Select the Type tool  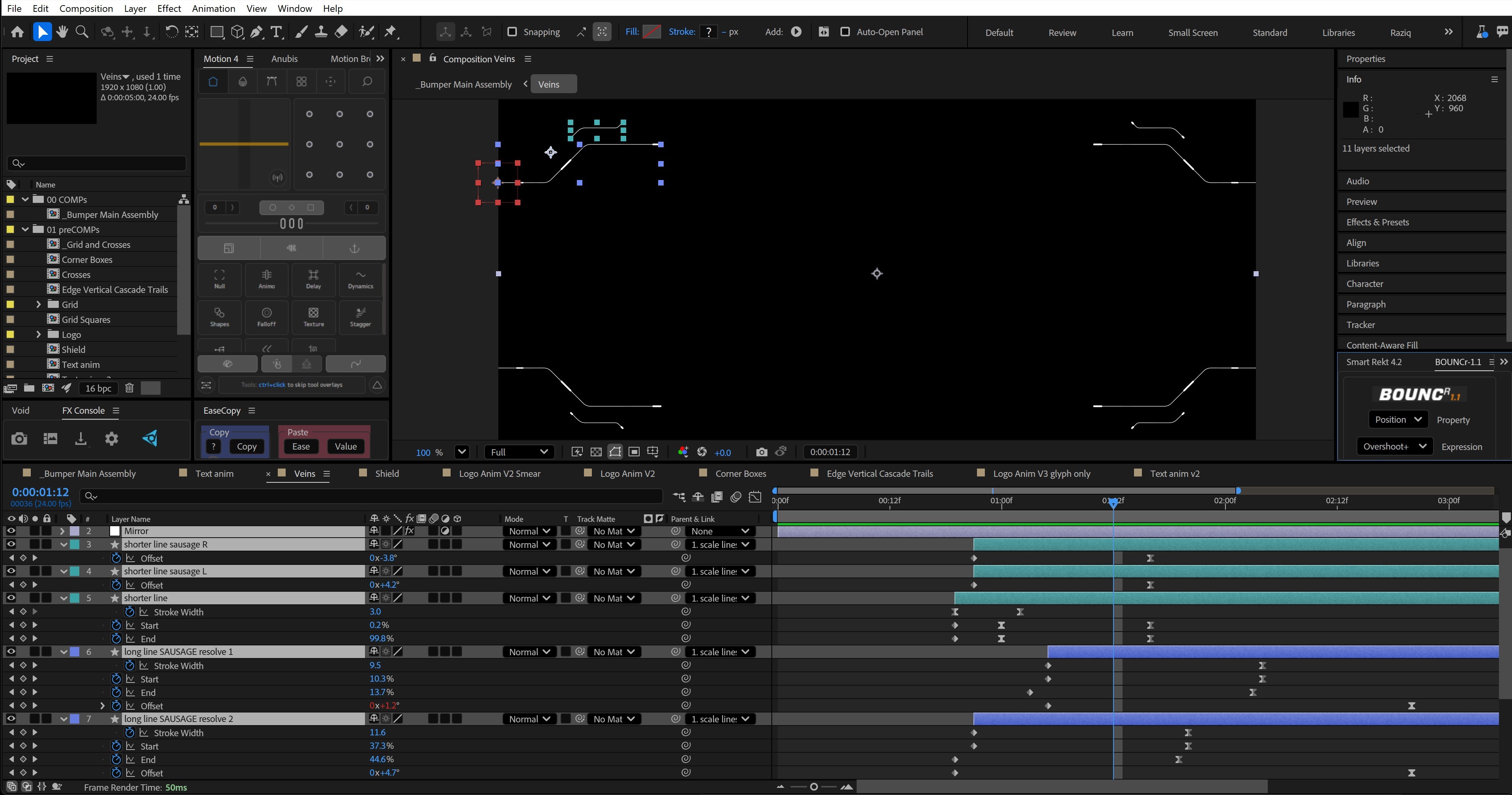[277, 32]
